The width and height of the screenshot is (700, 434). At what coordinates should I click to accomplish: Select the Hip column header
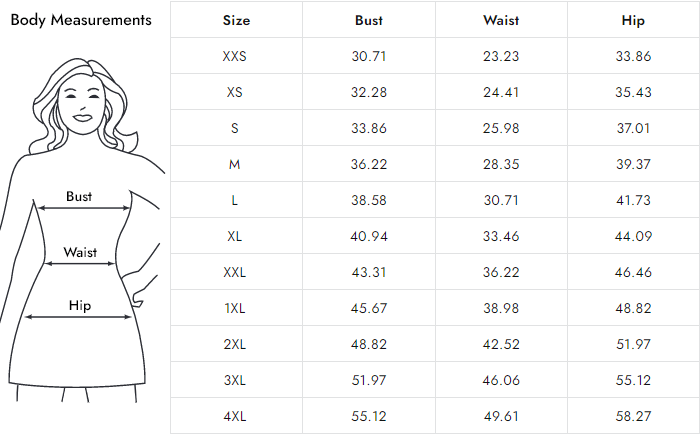[633, 20]
